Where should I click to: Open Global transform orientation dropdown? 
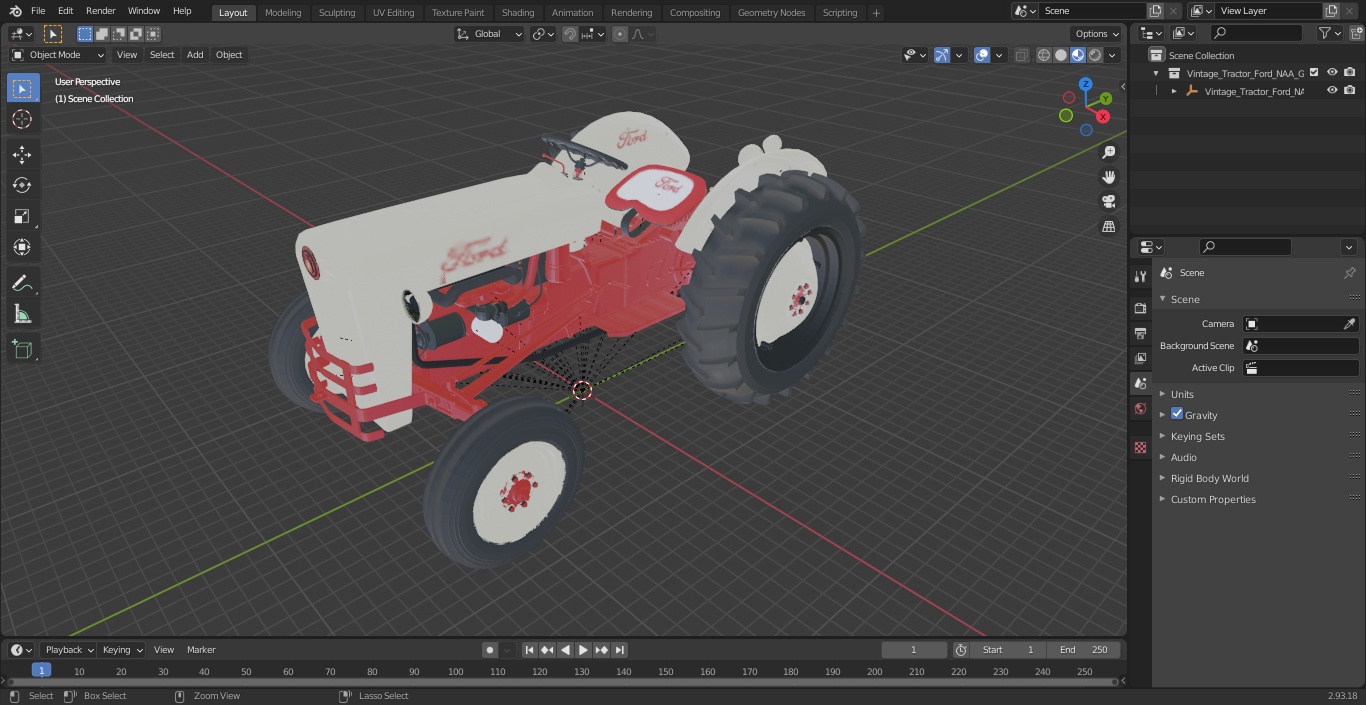point(490,34)
